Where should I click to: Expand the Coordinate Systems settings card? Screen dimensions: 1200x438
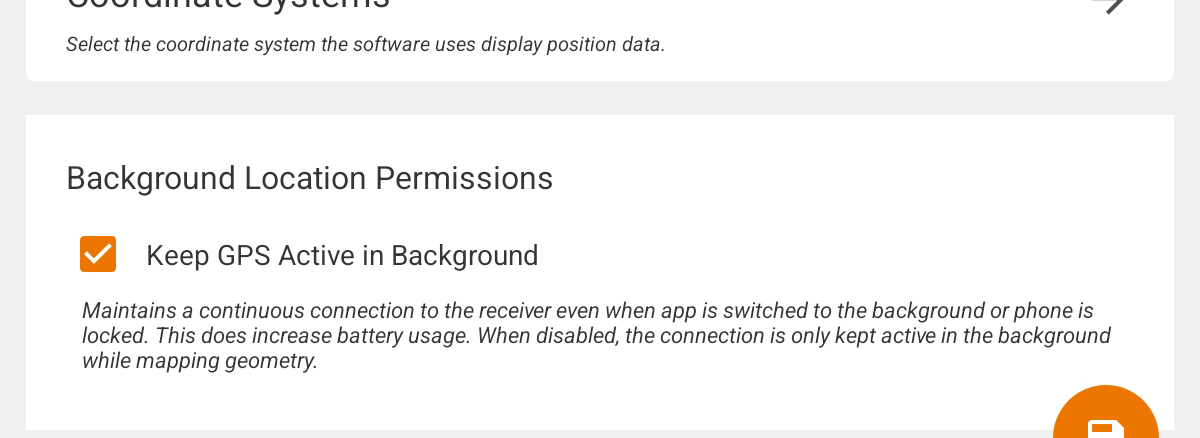[600, 40]
